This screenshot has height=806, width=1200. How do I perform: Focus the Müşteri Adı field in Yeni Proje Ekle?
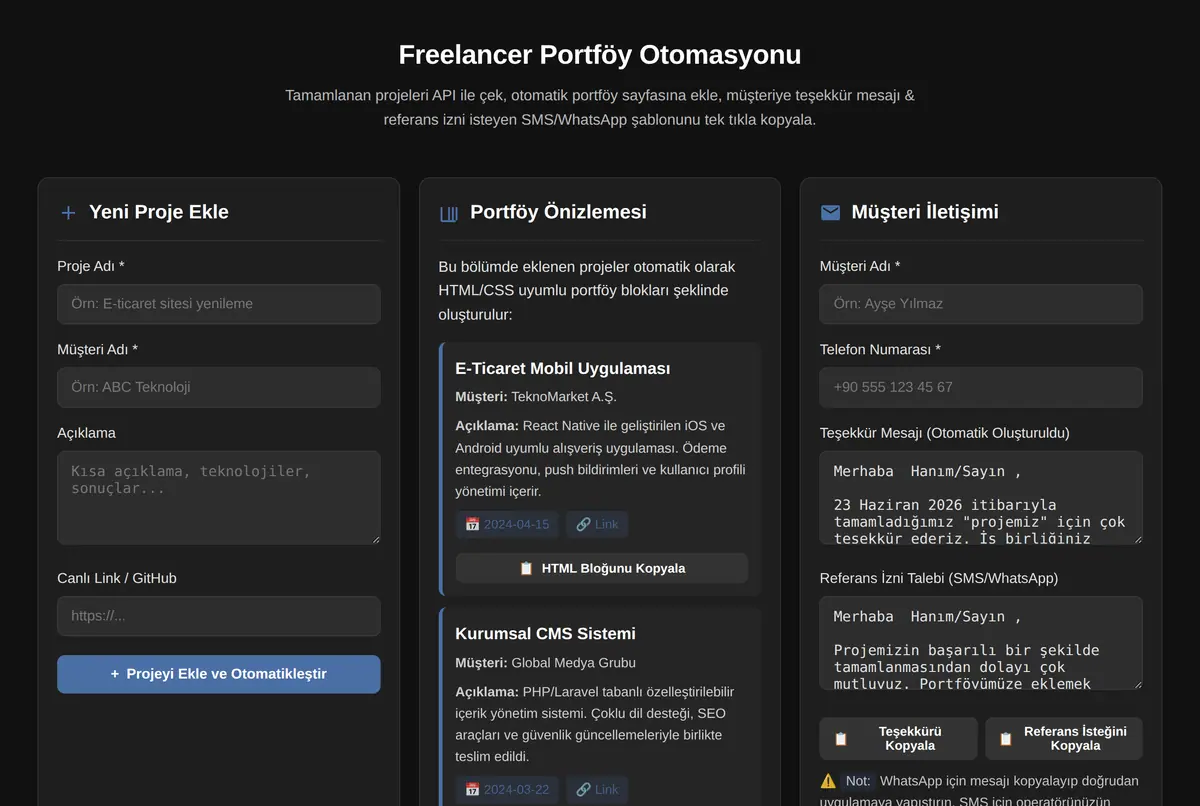tap(219, 387)
